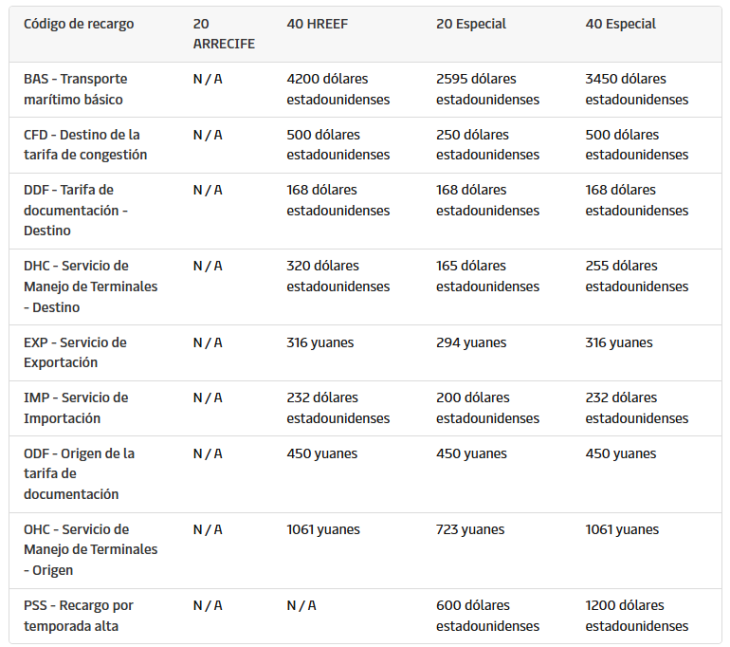Click the "40 HREEF" column header
Screen dimensions: 730x647
pyautogui.click(x=318, y=24)
